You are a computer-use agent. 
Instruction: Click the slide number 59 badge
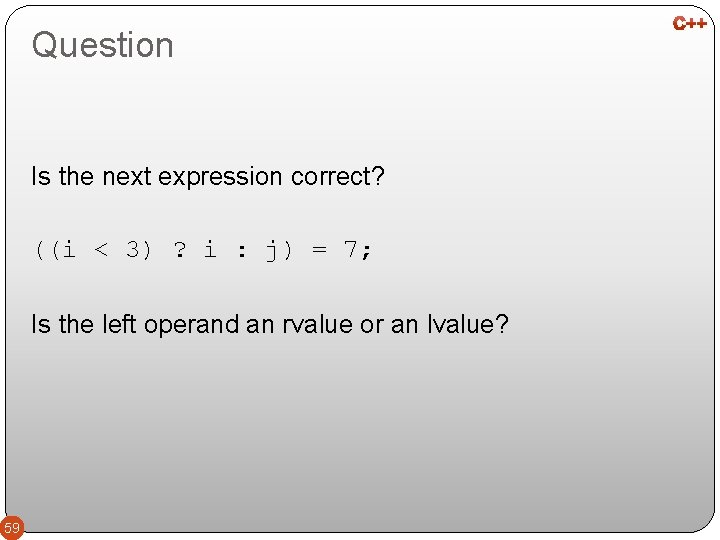[x=12, y=527]
